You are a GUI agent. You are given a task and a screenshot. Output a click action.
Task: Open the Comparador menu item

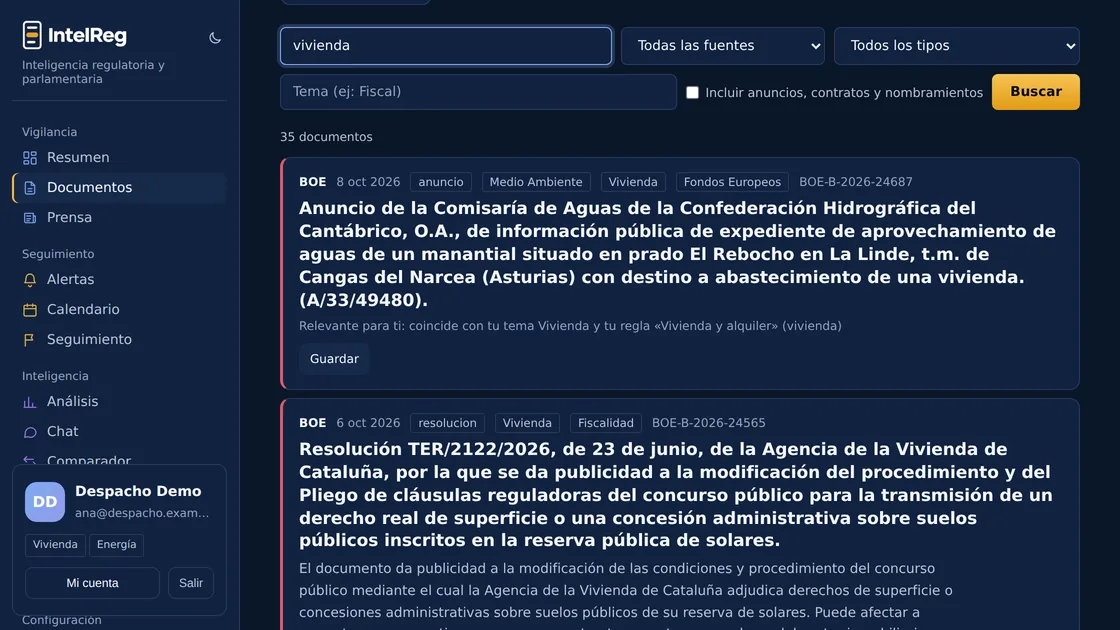[x=119, y=459]
